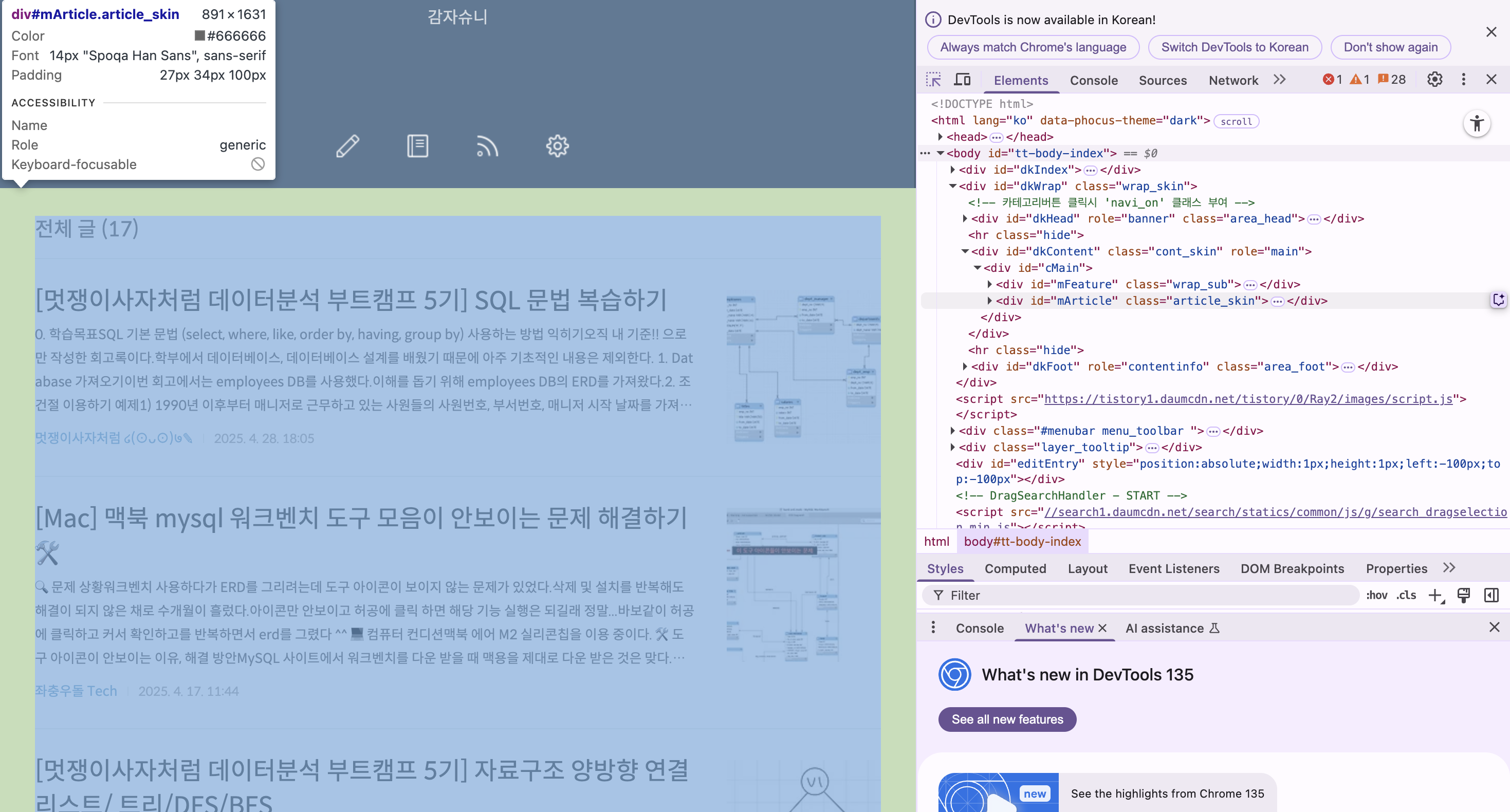This screenshot has height=812, width=1510.
Task: Click the new style rule plus icon
Action: coord(1435,596)
